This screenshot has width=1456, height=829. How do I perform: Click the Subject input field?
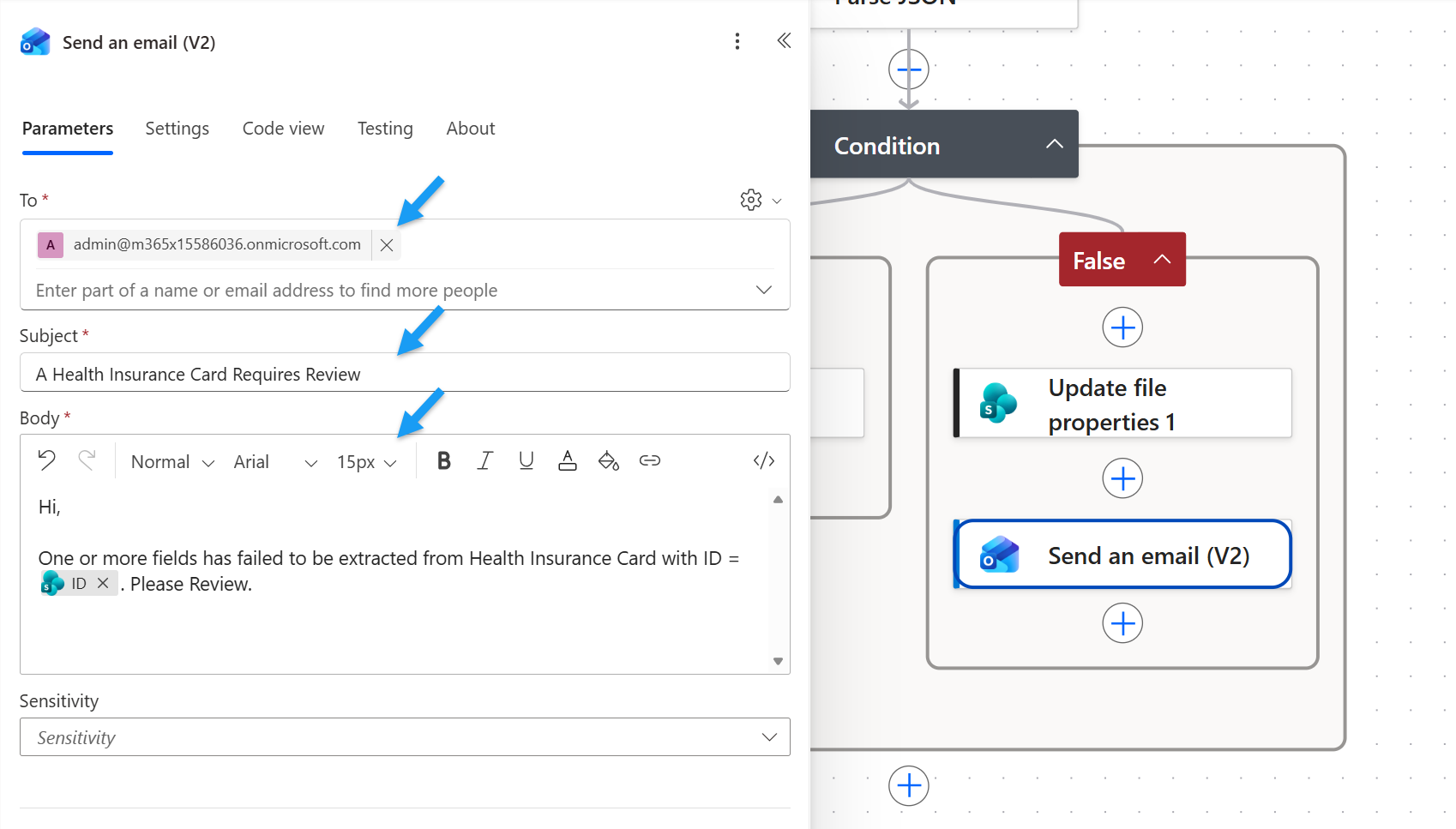[405, 374]
